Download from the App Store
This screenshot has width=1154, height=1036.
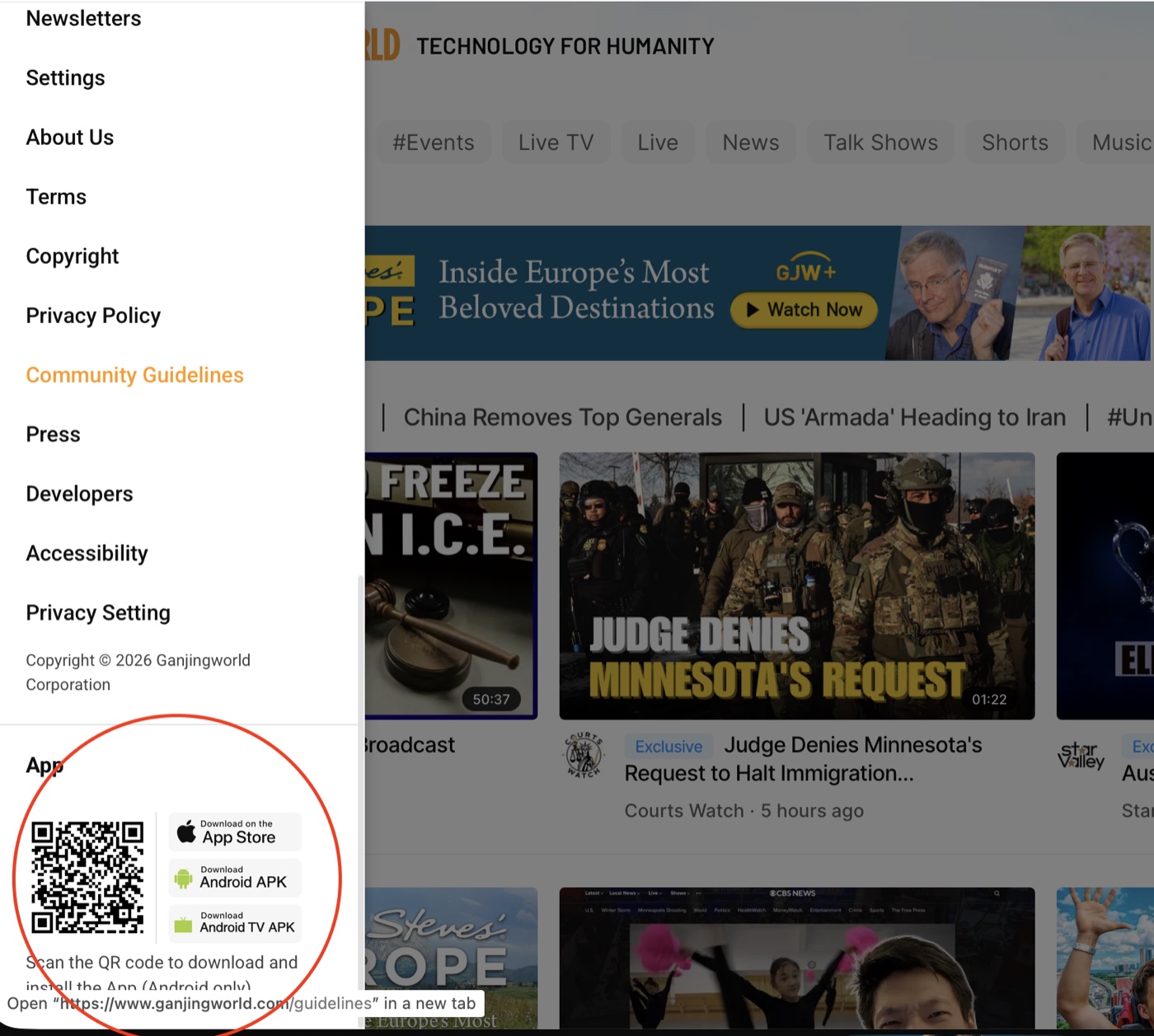[236, 832]
